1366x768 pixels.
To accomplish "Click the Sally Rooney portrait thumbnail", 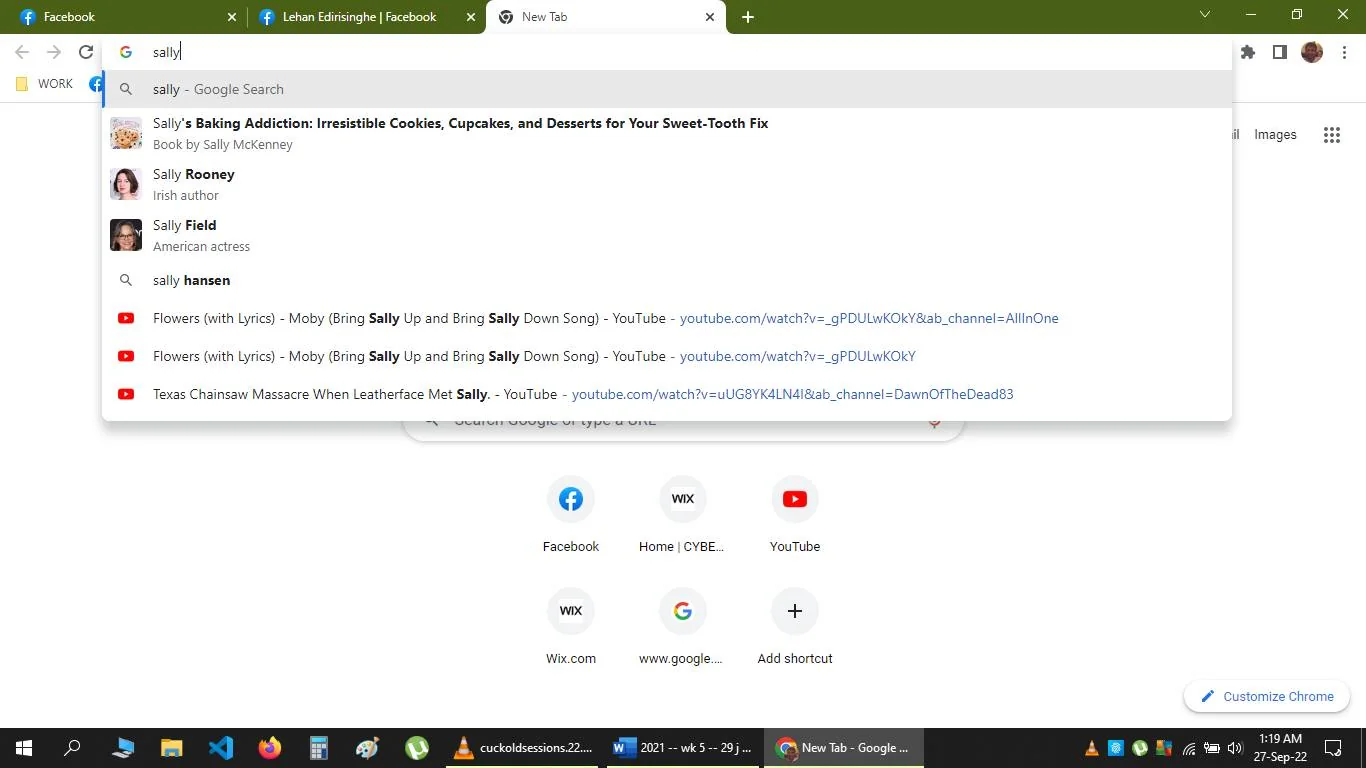I will tap(126, 184).
